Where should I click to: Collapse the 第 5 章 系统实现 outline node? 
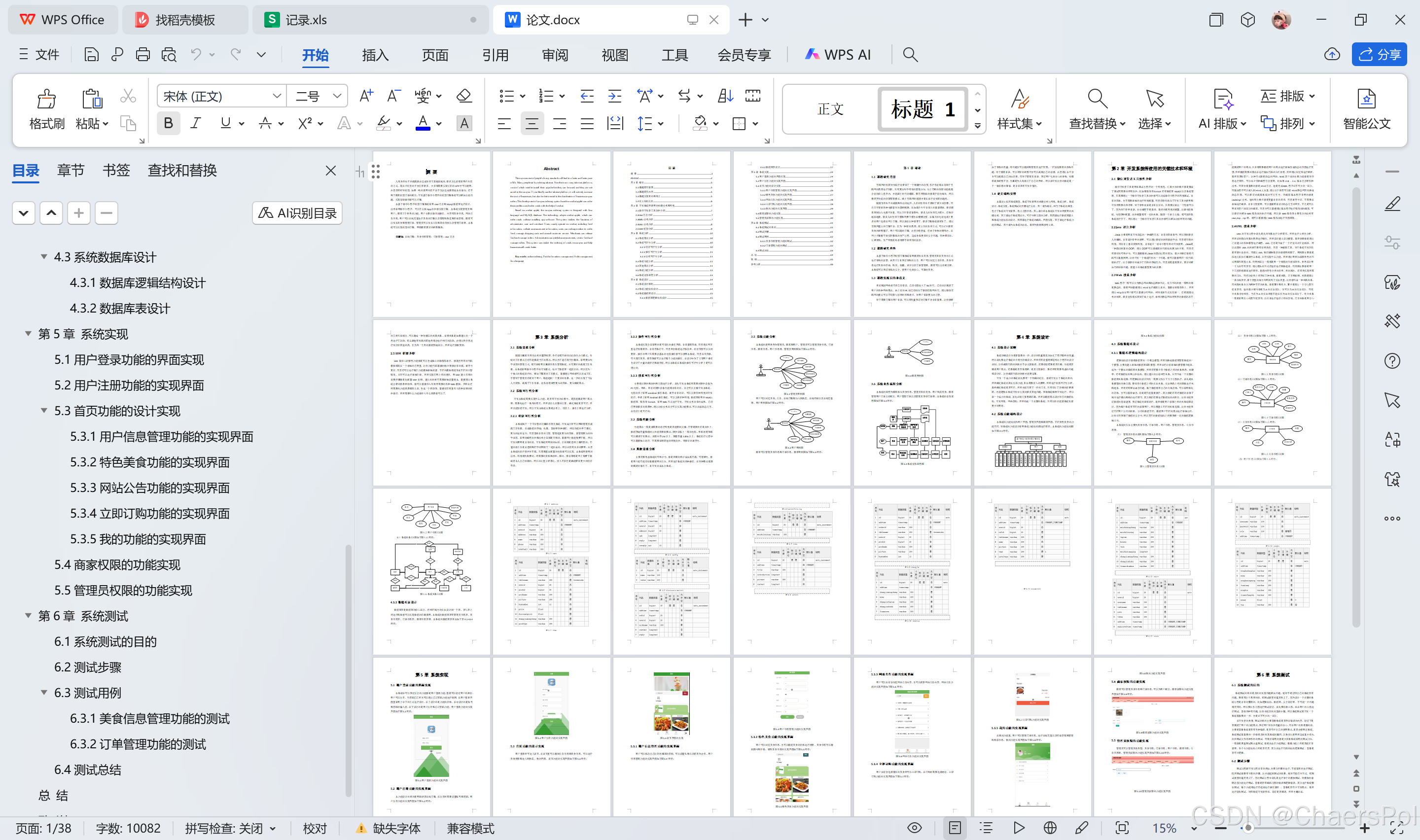click(x=28, y=334)
